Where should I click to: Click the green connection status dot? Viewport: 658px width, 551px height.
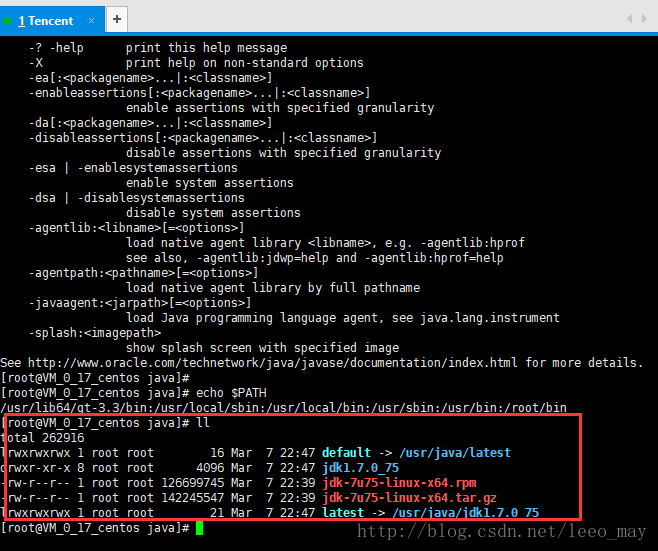tap(7, 21)
